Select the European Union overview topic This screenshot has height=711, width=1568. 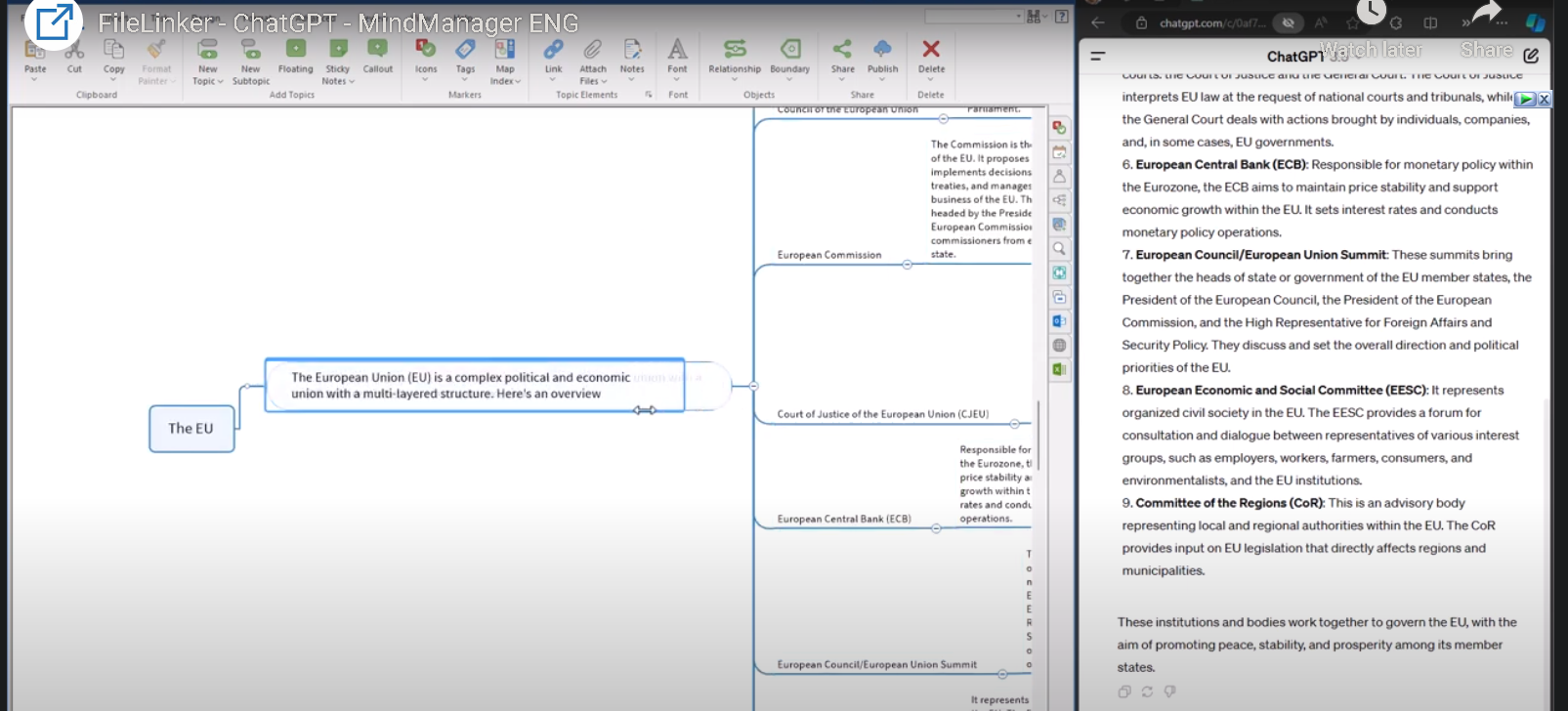click(x=475, y=385)
